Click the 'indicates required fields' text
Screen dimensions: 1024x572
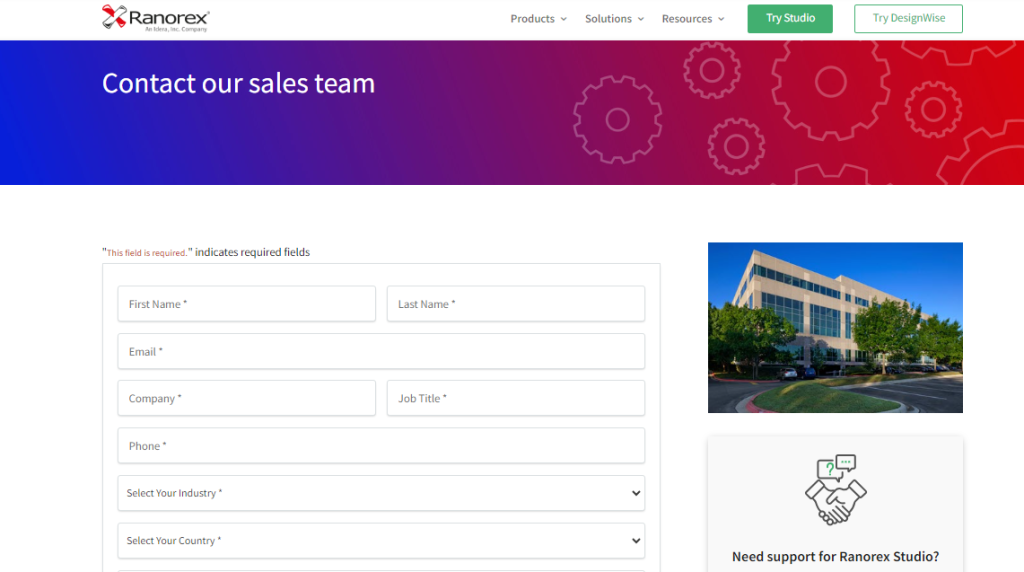coord(252,252)
